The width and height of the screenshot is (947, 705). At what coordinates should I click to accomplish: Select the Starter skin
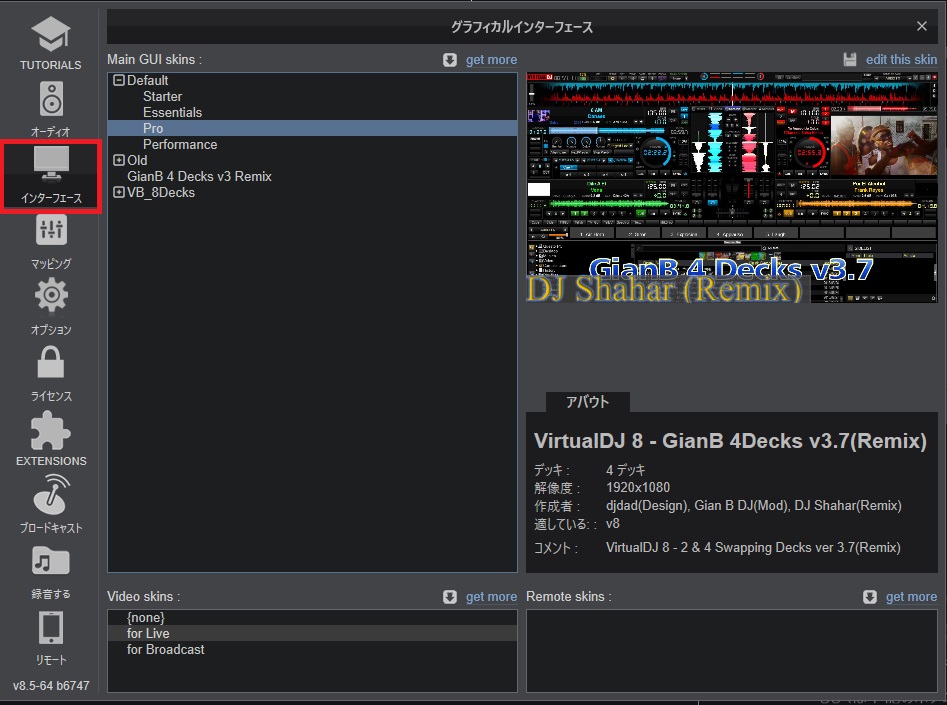(162, 97)
